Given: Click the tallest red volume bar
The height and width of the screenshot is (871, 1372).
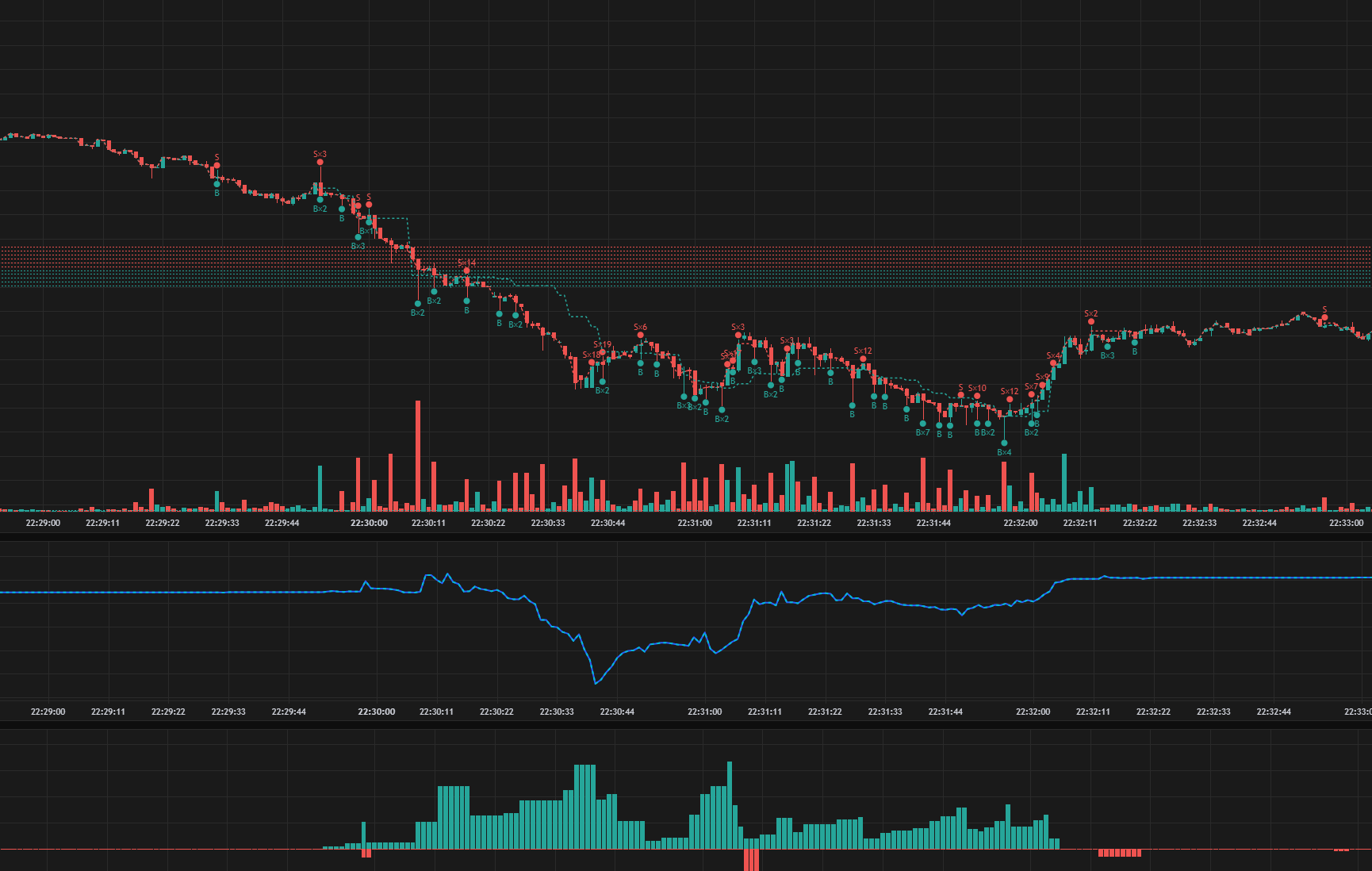Looking at the screenshot, I should pyautogui.click(x=418, y=456).
